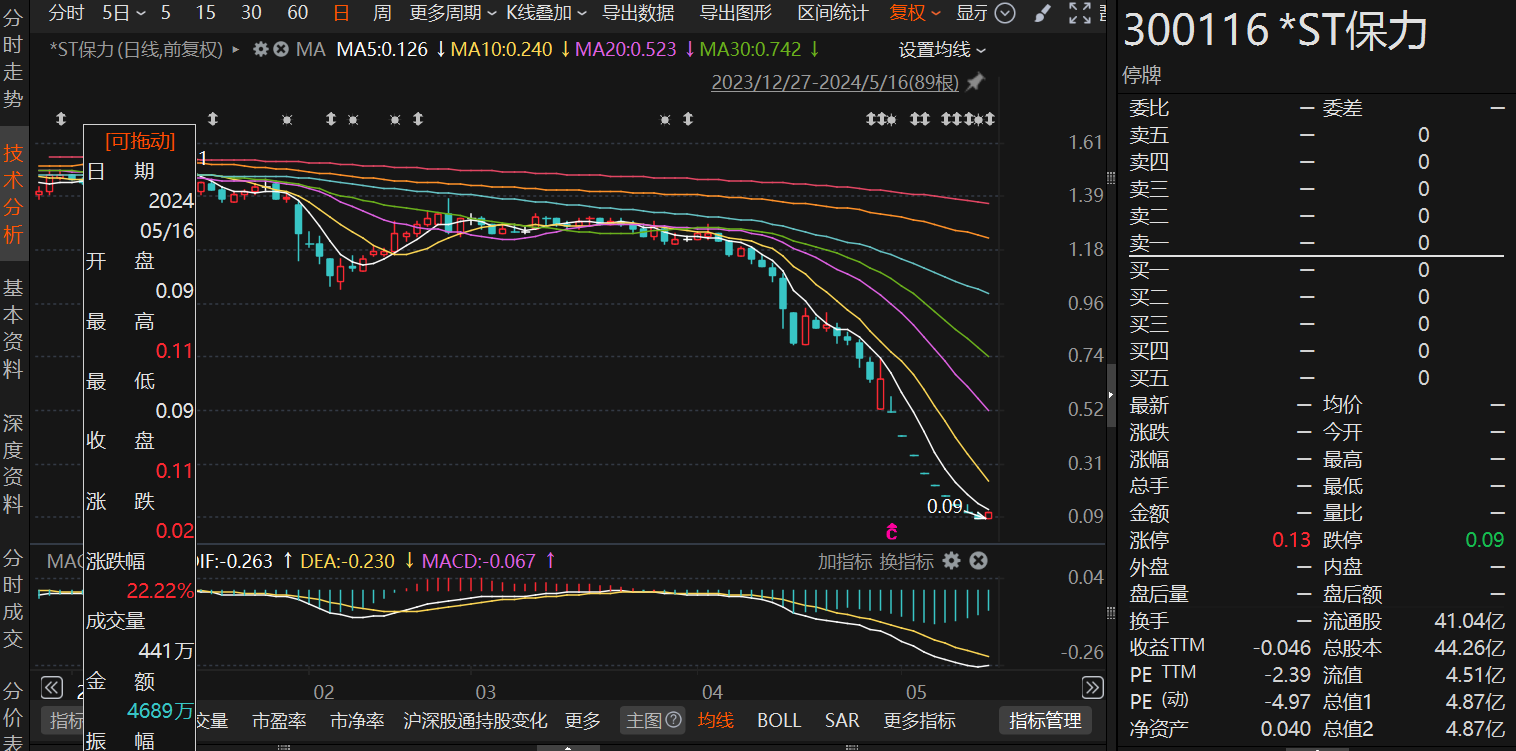Open MACD panel settings gear
The image size is (1516, 751).
pyautogui.click(x=952, y=561)
